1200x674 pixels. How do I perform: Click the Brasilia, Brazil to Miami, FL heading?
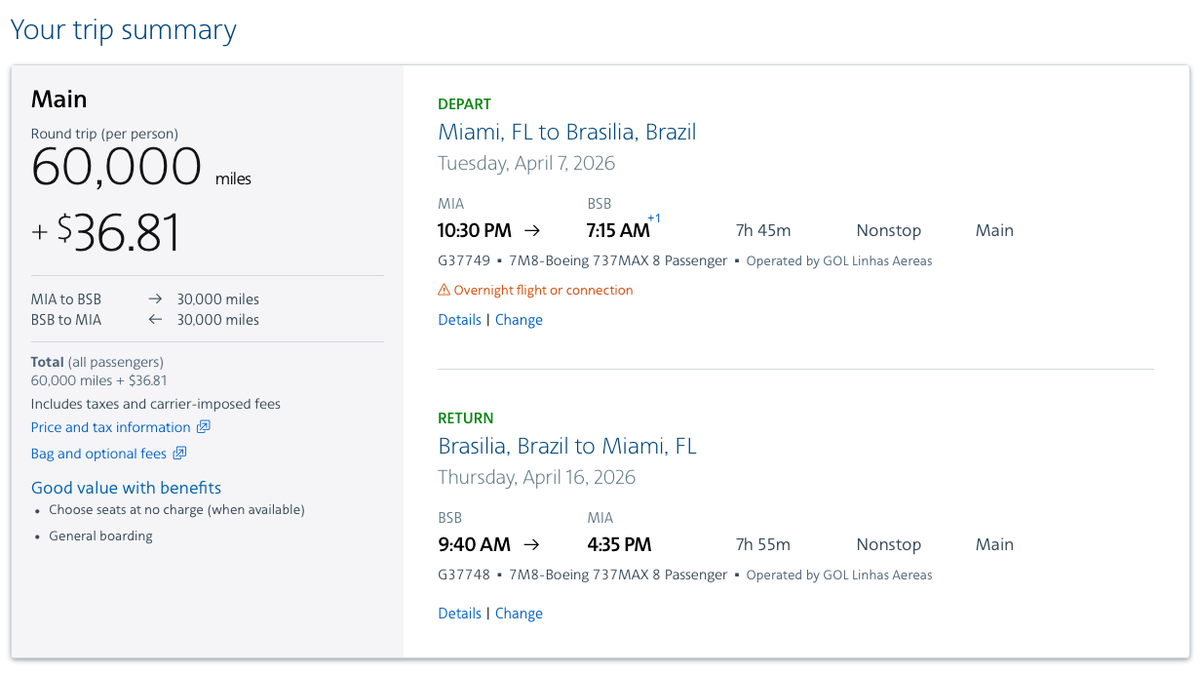tap(567, 446)
